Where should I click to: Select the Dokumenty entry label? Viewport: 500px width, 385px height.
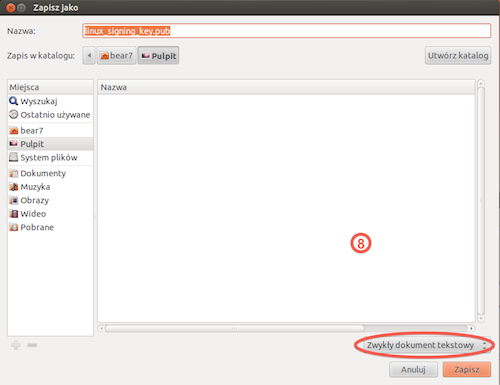pyautogui.click(x=43, y=173)
